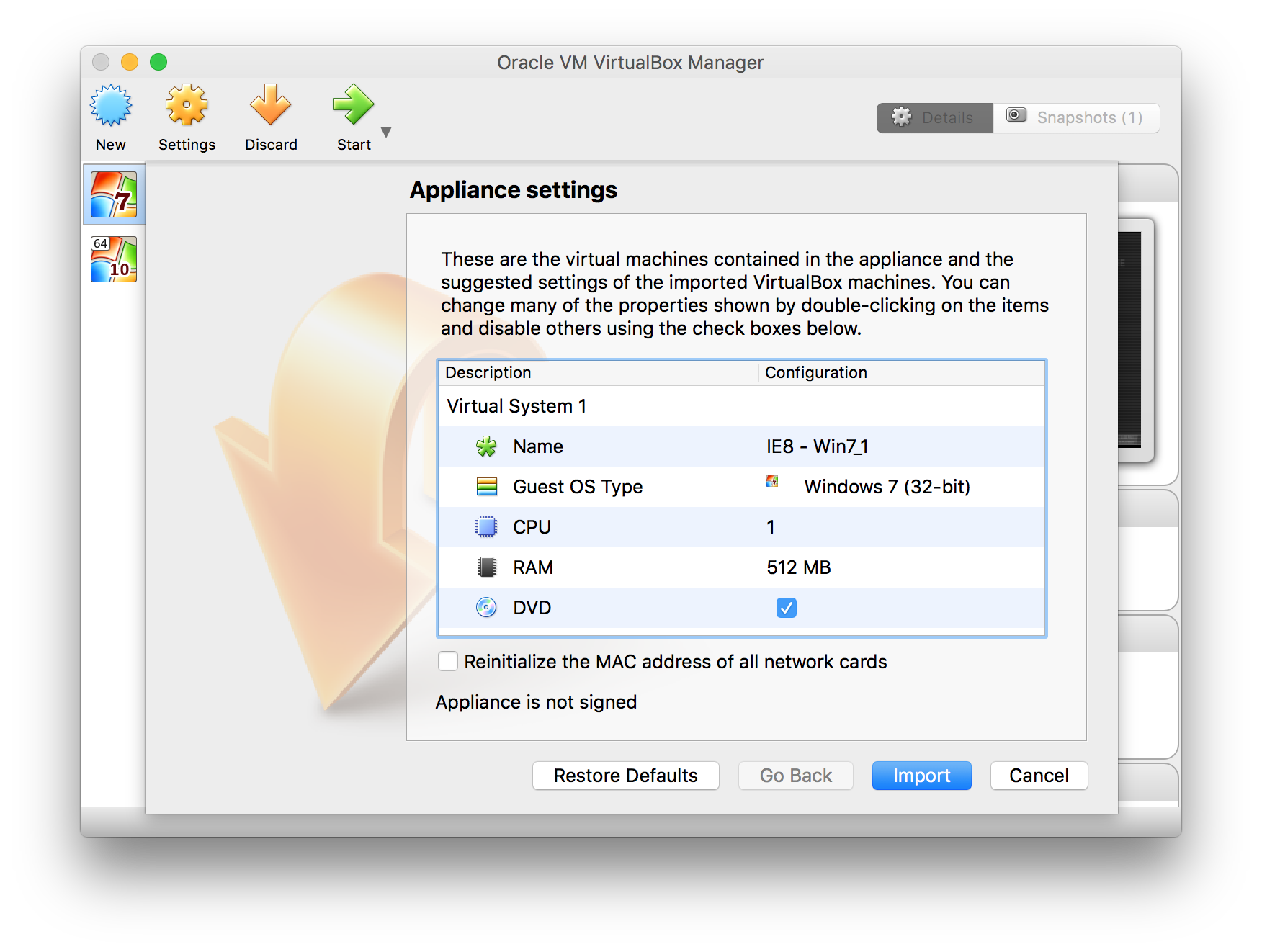Select the CPU count value 1
1262x952 pixels.
[771, 527]
